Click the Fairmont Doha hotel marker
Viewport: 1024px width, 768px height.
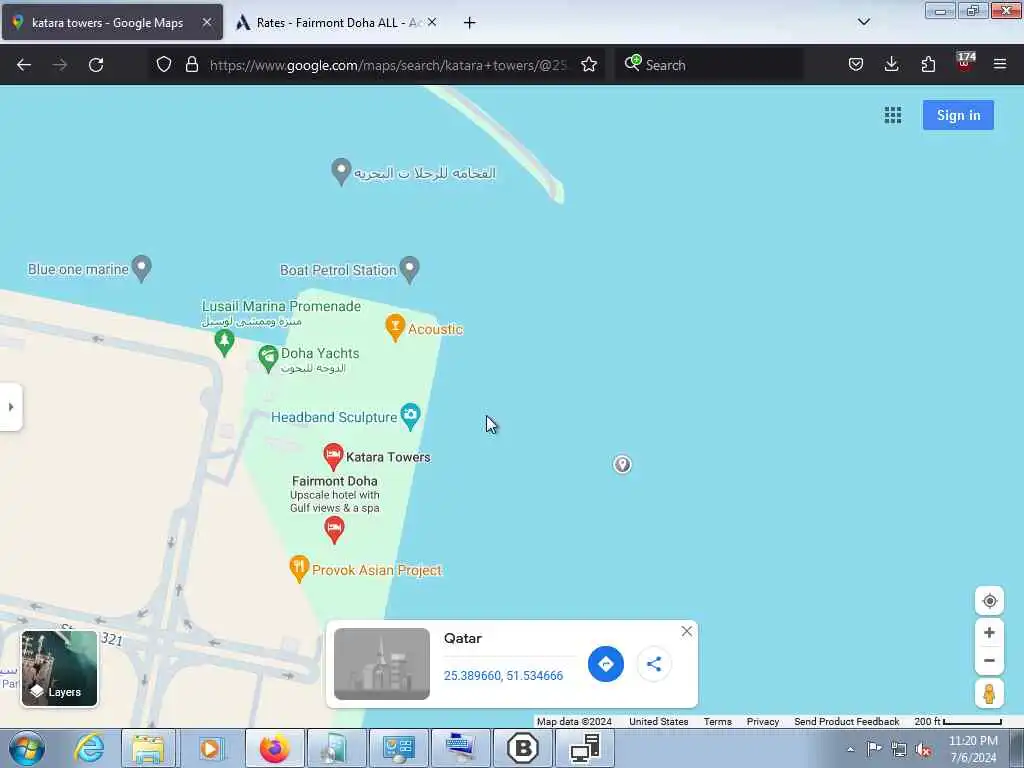pos(334,530)
